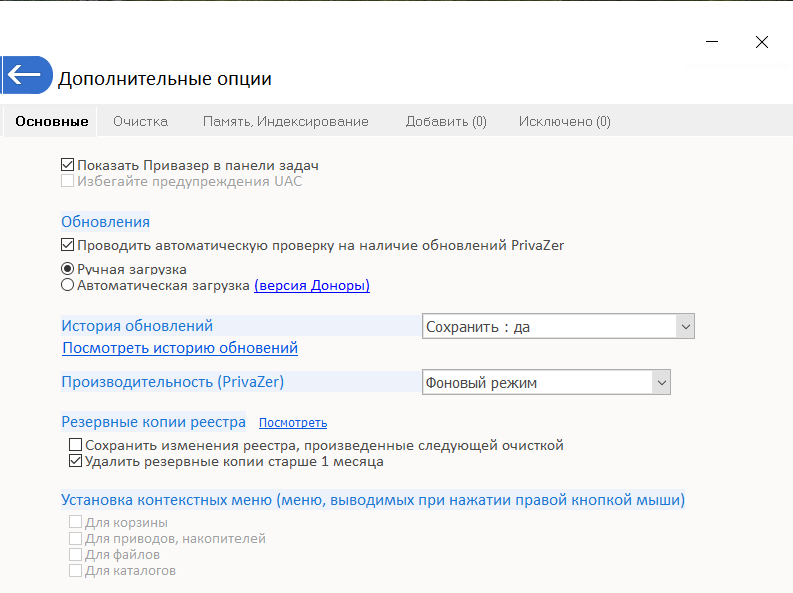Select the 'Основные' tab
This screenshot has width=793, height=593.
[52, 121]
